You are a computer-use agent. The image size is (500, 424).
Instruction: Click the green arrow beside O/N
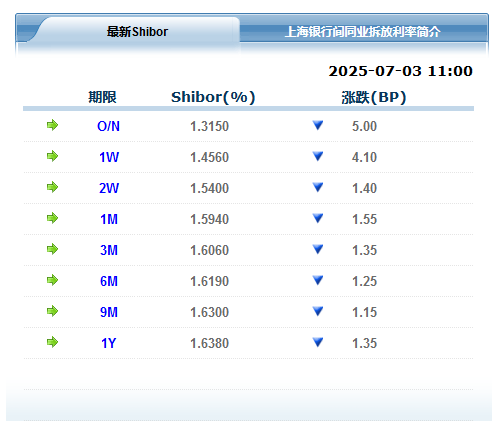[x=52, y=125]
